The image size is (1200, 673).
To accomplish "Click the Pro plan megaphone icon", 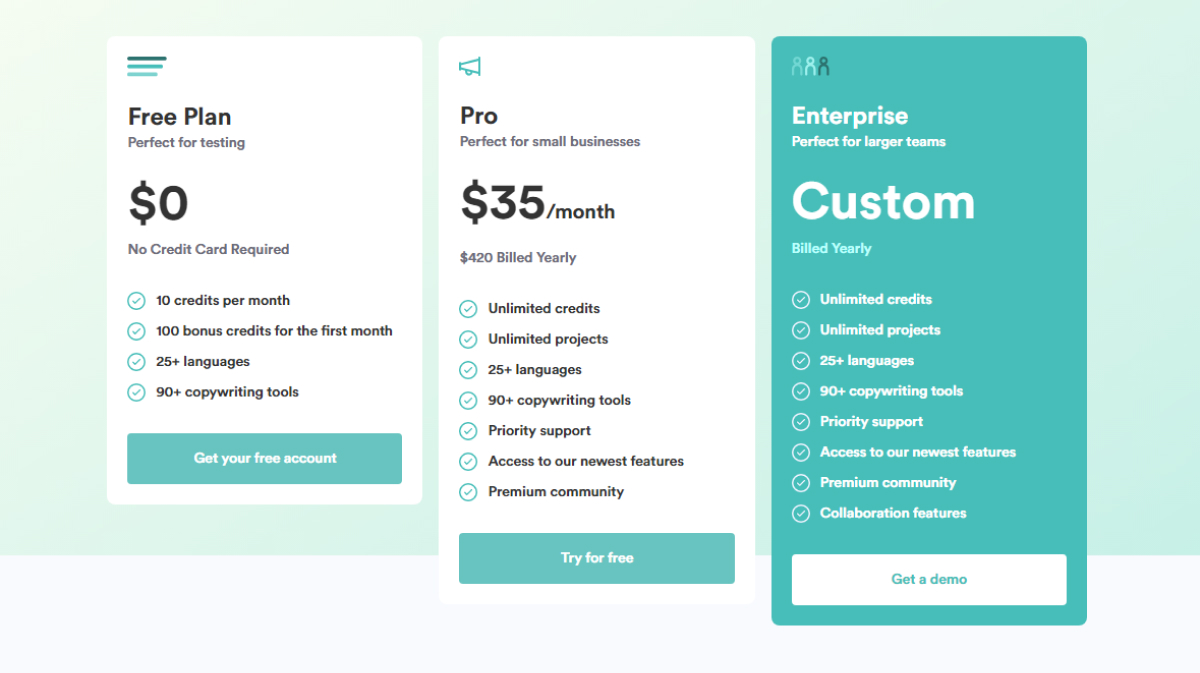I will [x=470, y=67].
